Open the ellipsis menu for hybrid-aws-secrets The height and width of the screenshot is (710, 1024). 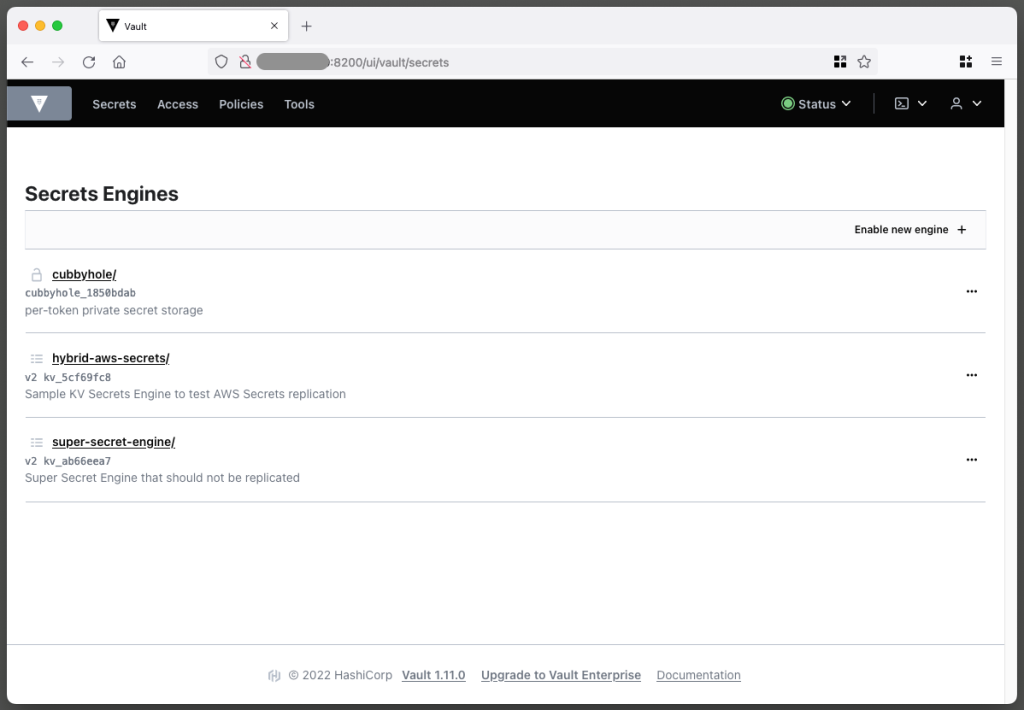tap(971, 375)
